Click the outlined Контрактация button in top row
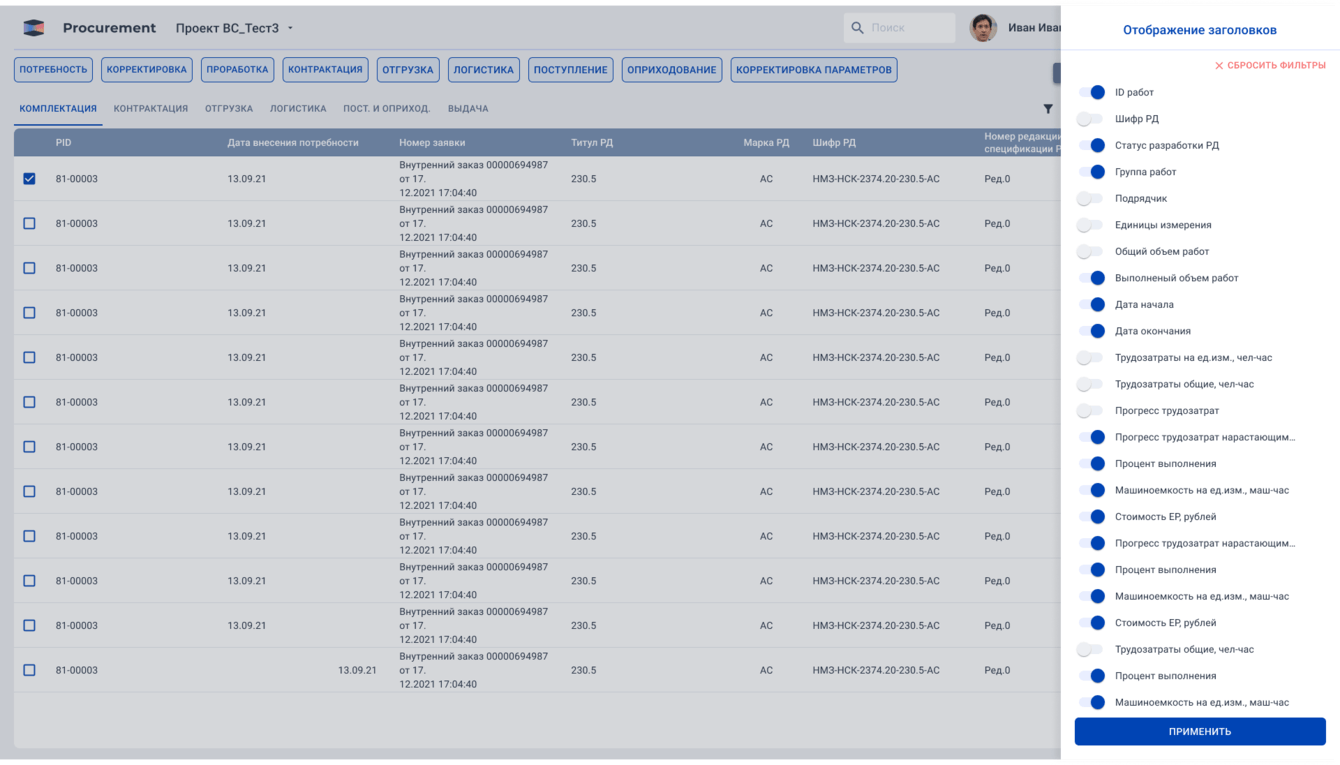The image size is (1340, 765). [326, 70]
